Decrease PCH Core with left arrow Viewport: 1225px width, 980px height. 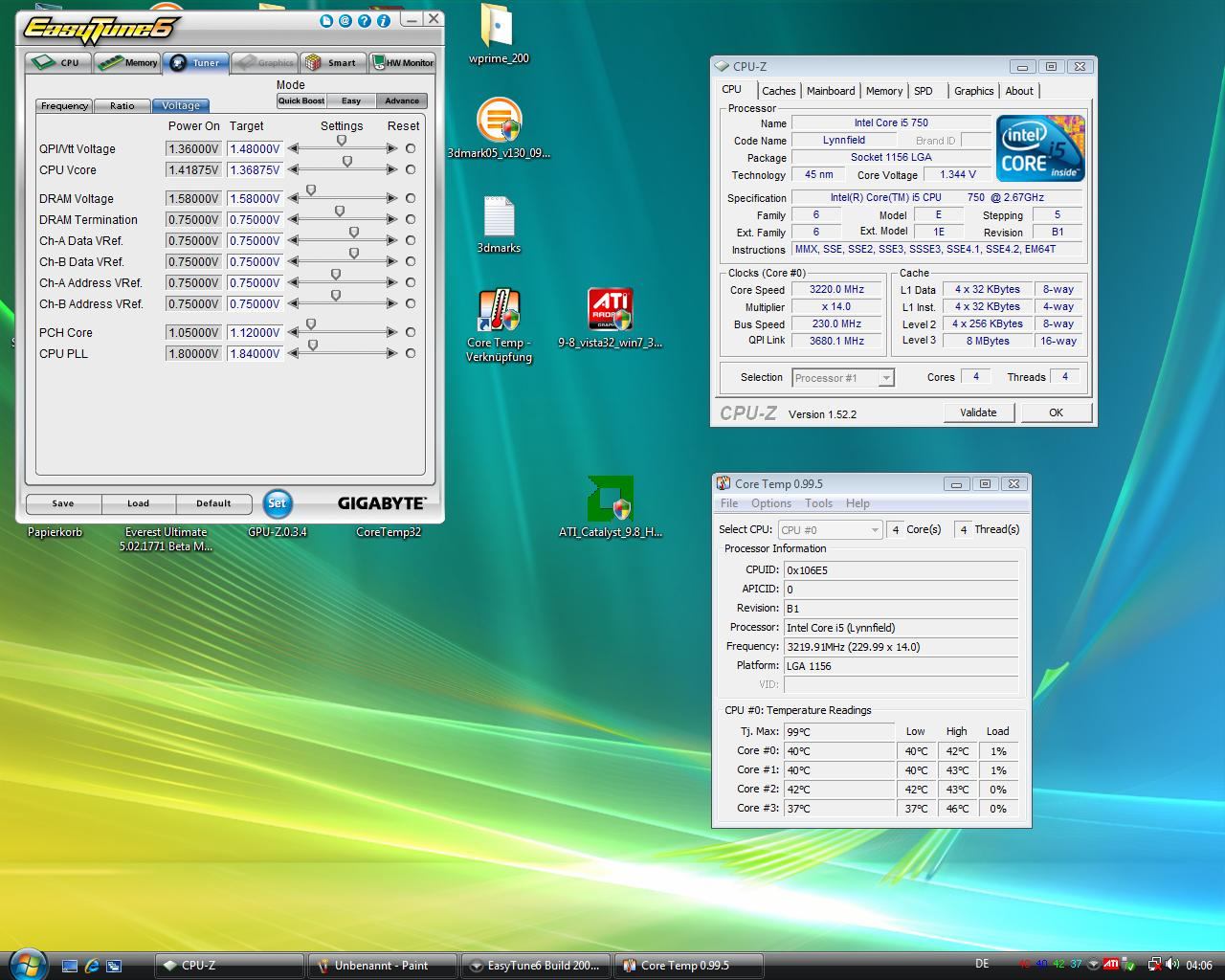click(x=294, y=332)
